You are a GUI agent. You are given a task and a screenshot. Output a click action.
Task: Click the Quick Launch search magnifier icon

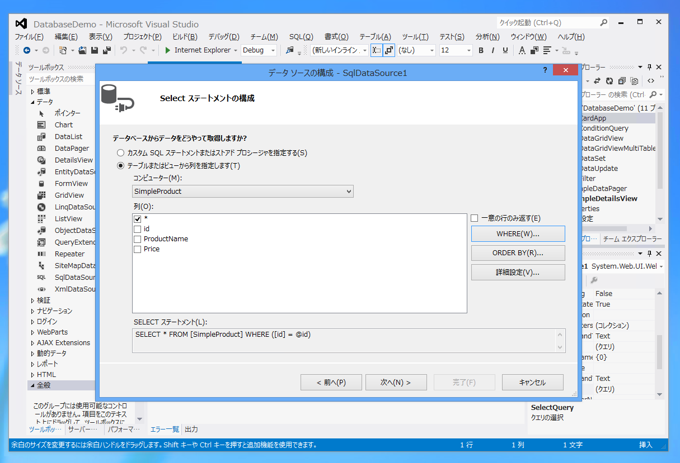603,23
